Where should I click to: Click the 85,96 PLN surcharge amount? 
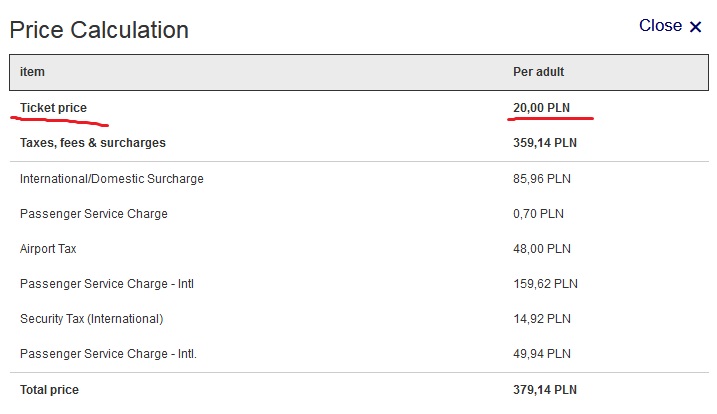(x=542, y=178)
